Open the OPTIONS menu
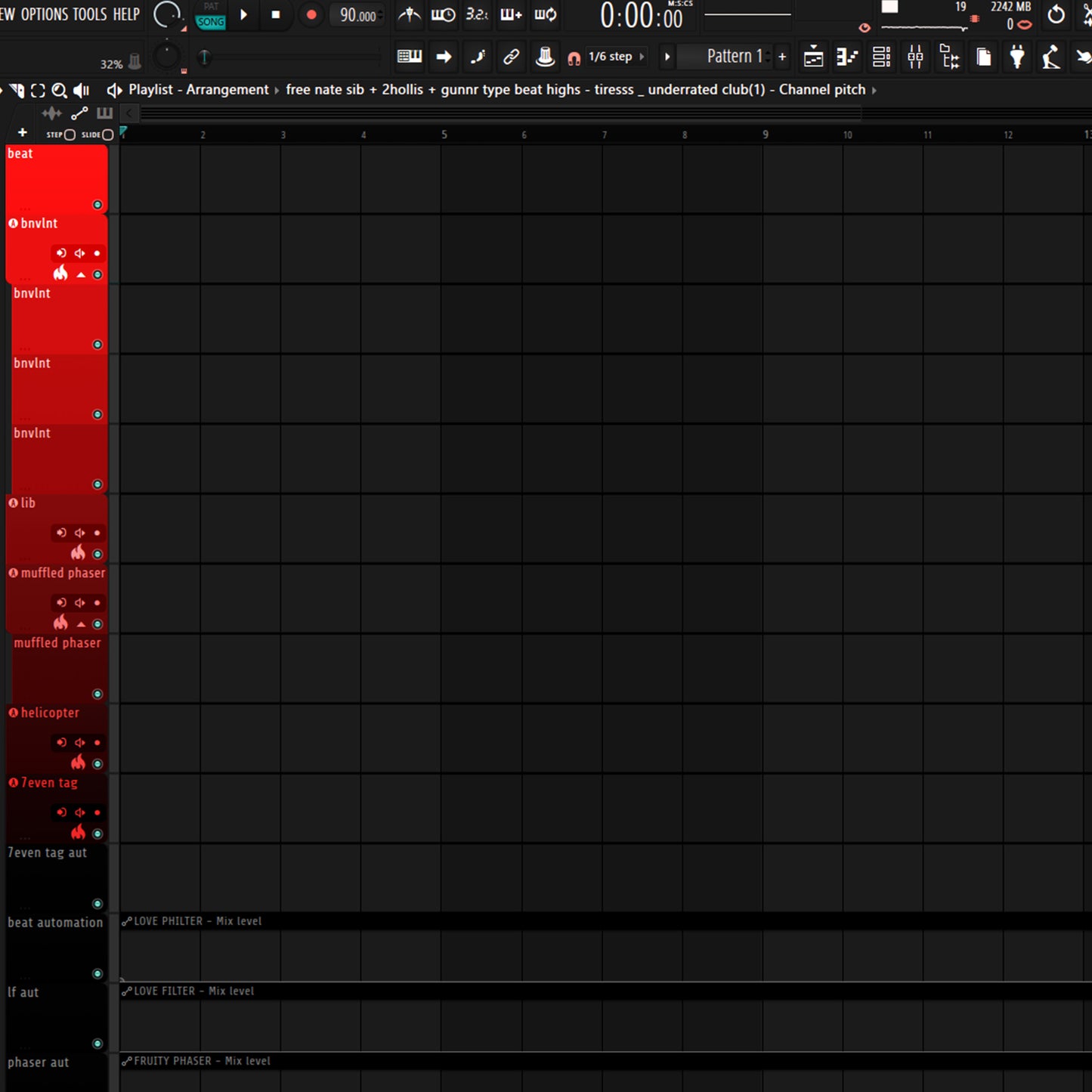 (x=44, y=14)
